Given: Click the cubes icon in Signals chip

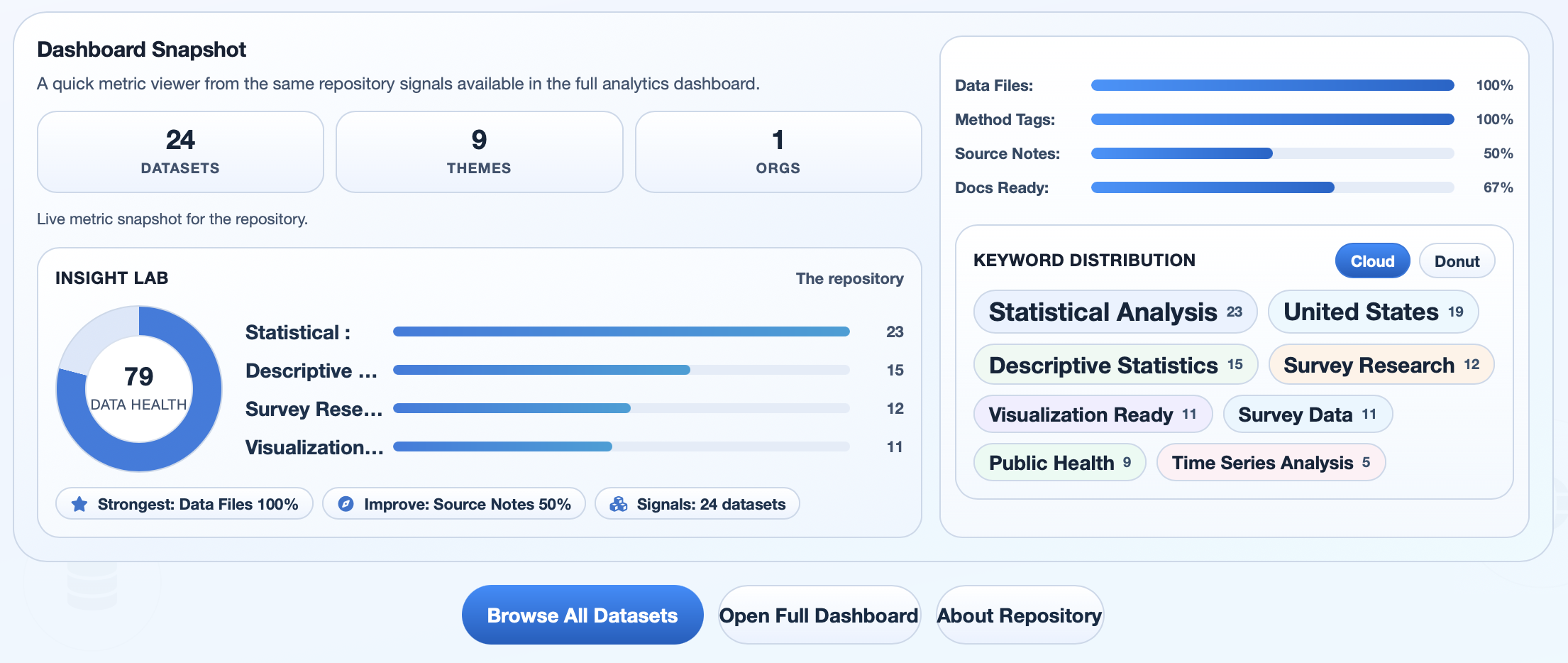Looking at the screenshot, I should (619, 504).
